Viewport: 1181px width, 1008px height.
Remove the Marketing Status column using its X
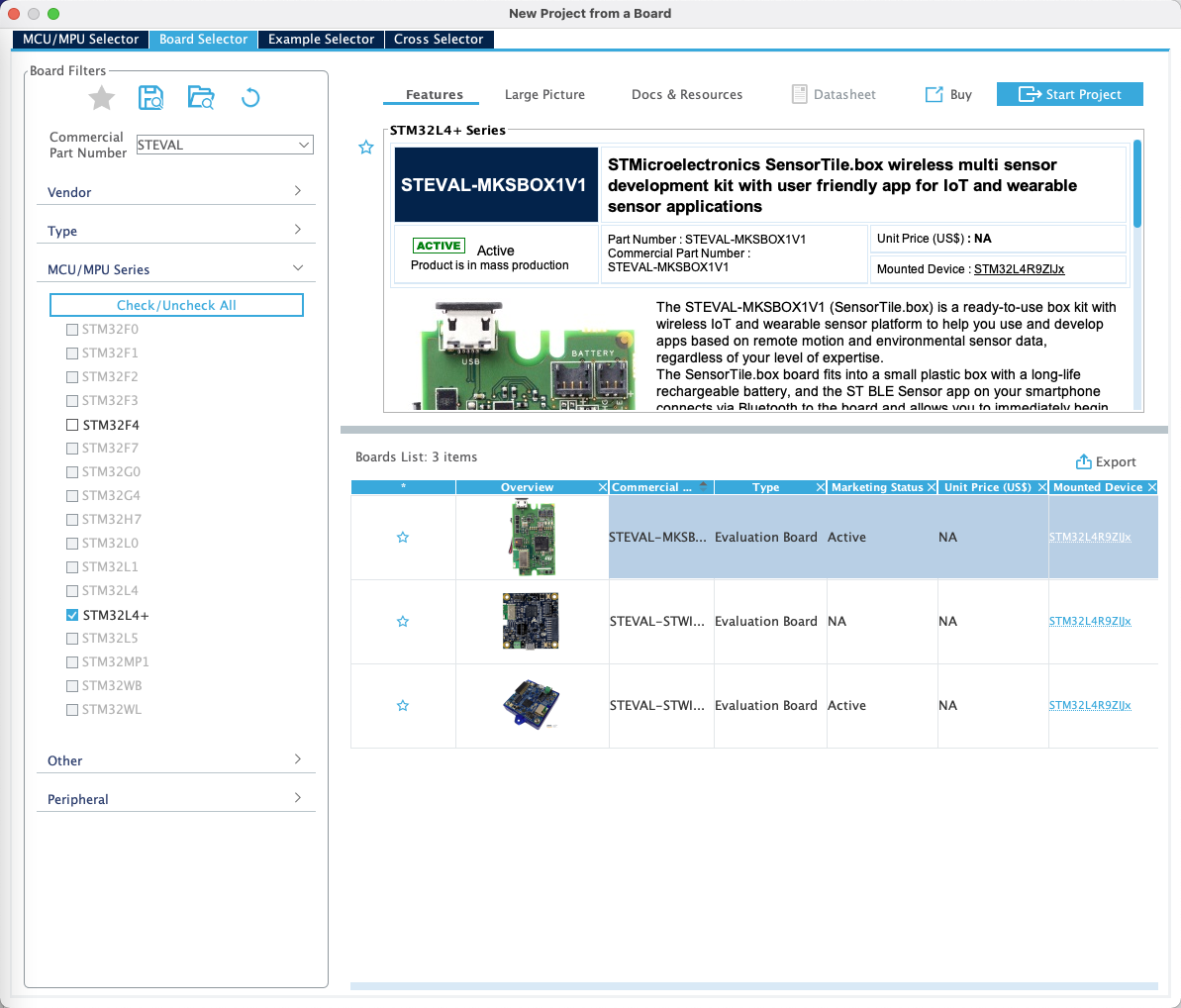tap(932, 487)
